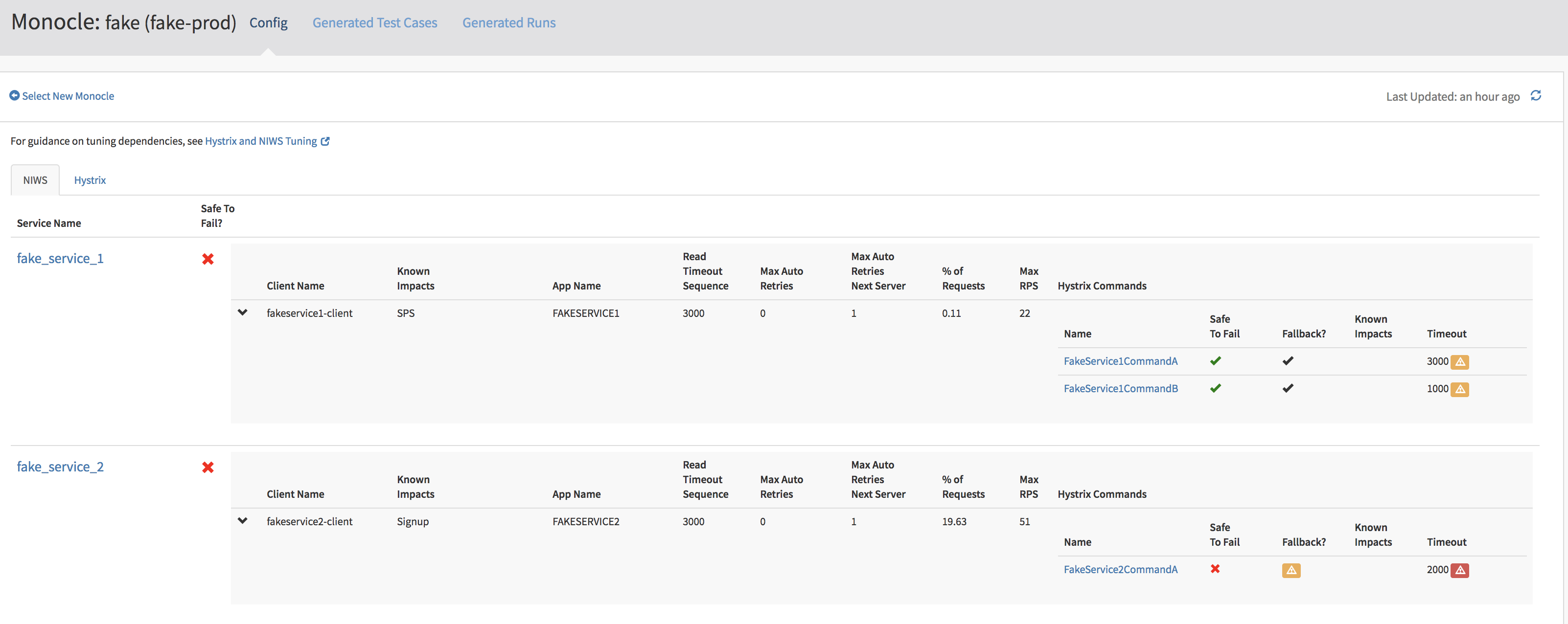The image size is (1568, 624).
Task: Click the external link icon after Hystrix and NIWS Tuning
Action: 325,141
